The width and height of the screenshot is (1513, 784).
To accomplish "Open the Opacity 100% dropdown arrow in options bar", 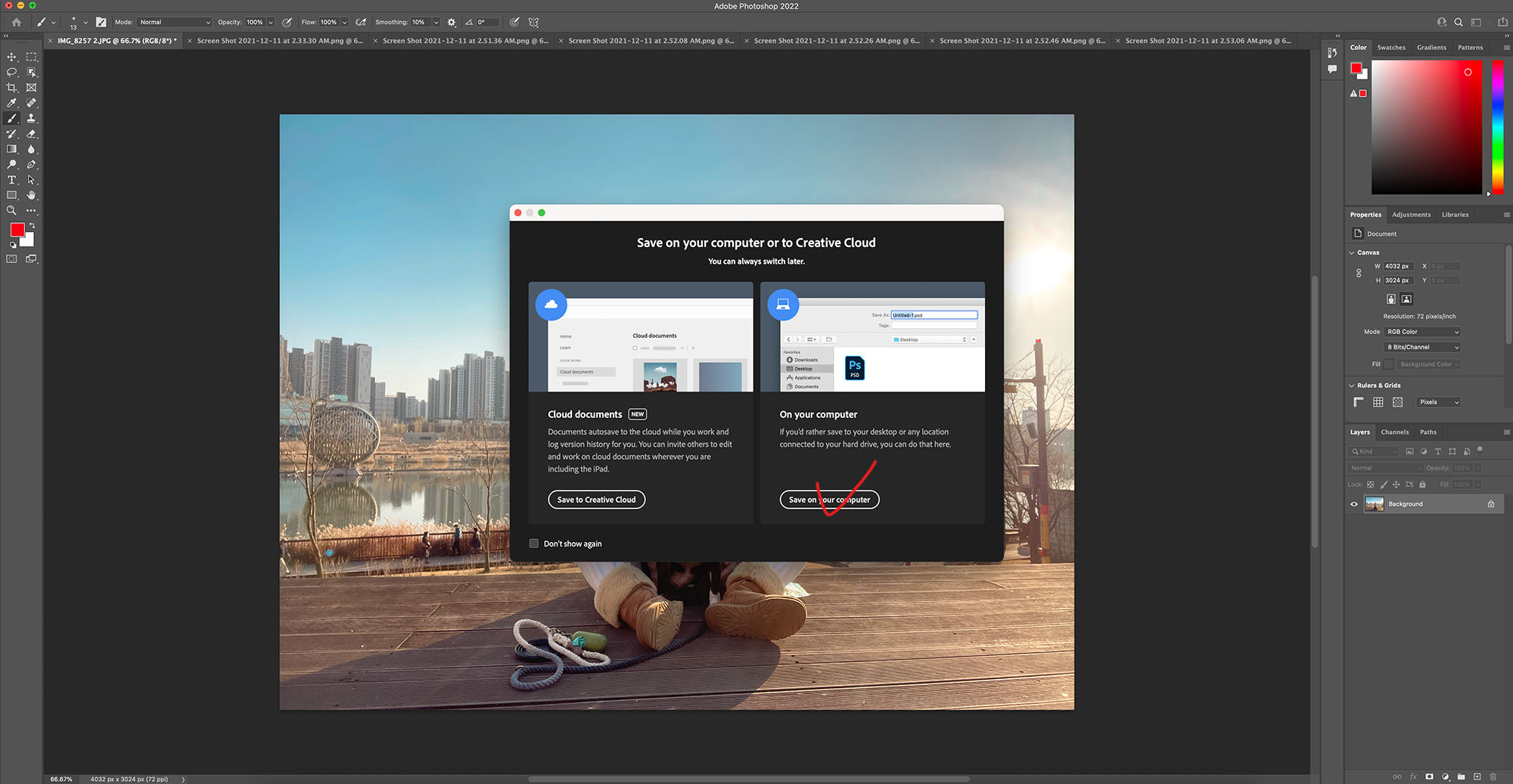I will point(271,22).
